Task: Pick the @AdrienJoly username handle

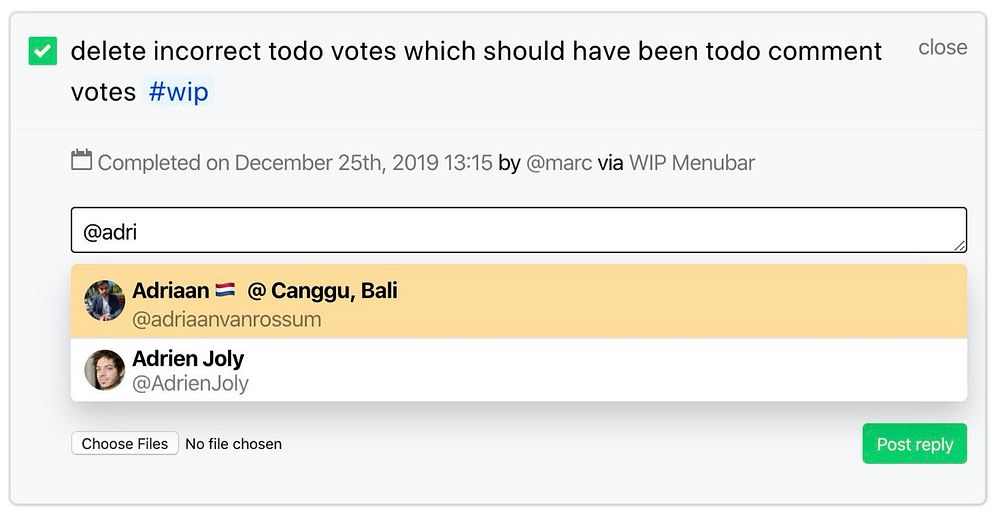Action: coord(190,383)
